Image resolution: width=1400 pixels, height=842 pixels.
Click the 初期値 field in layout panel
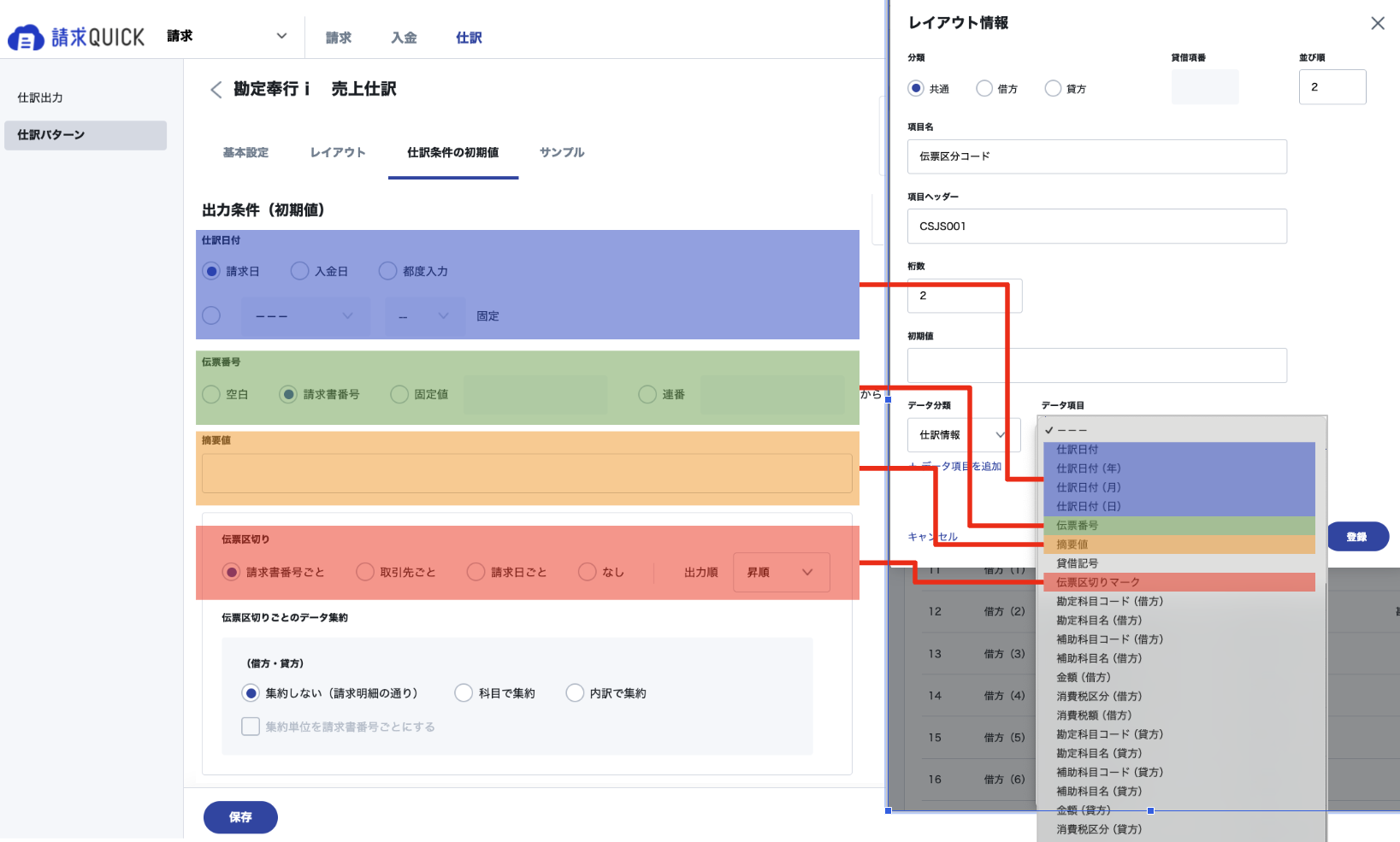[1097, 366]
